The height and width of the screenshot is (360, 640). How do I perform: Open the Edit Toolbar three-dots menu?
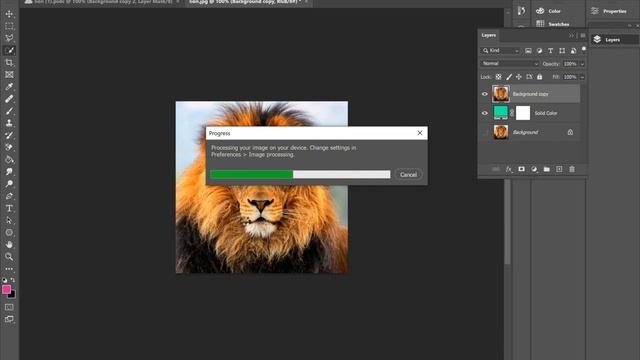click(x=9, y=269)
